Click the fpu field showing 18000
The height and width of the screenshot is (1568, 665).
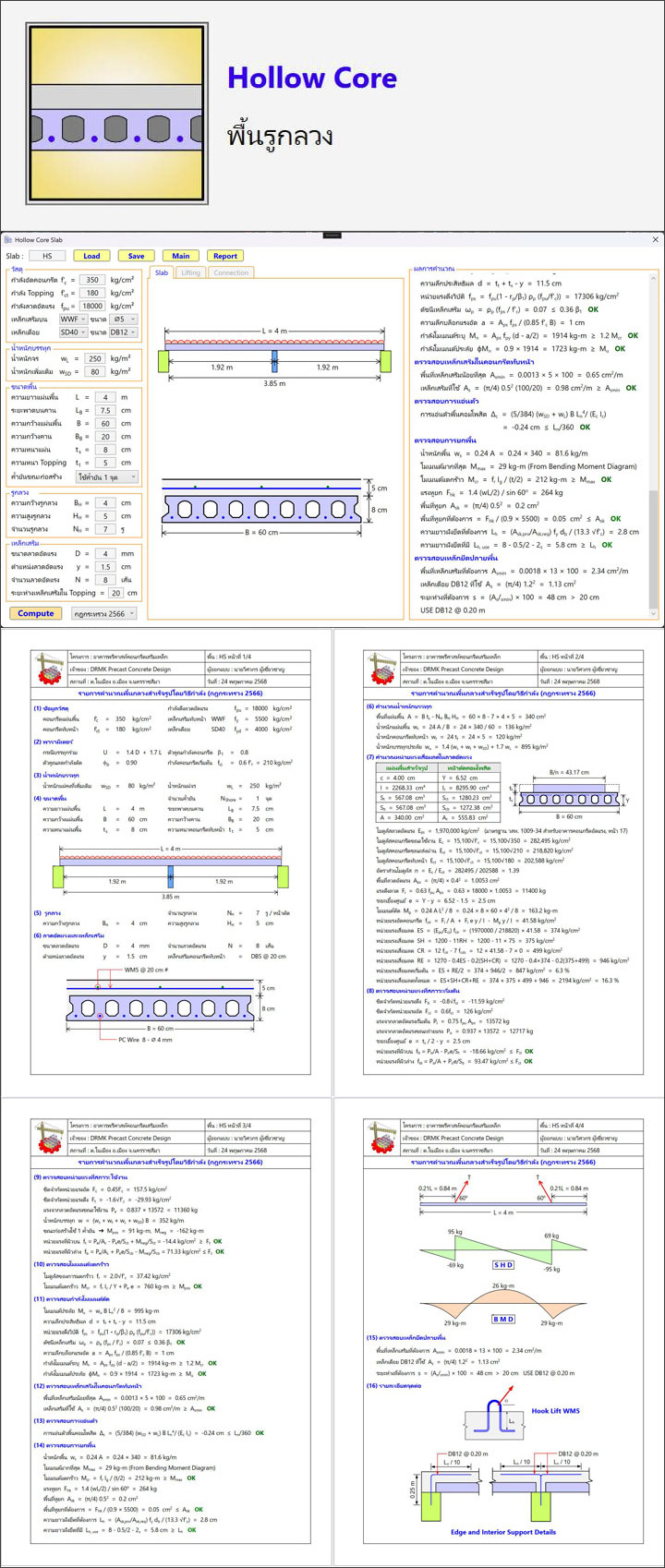pos(91,306)
